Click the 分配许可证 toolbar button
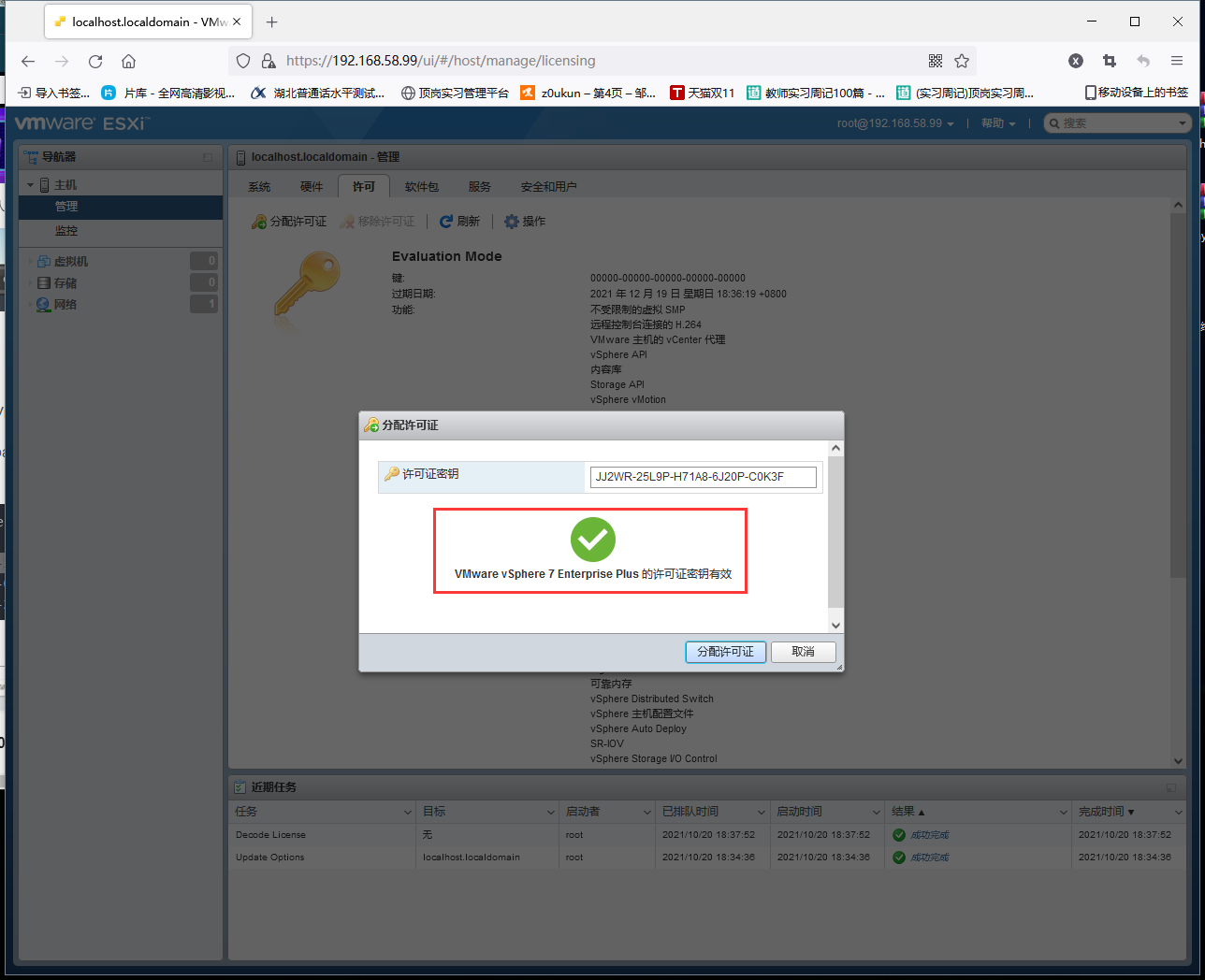This screenshot has width=1205, height=980. pyautogui.click(x=290, y=222)
